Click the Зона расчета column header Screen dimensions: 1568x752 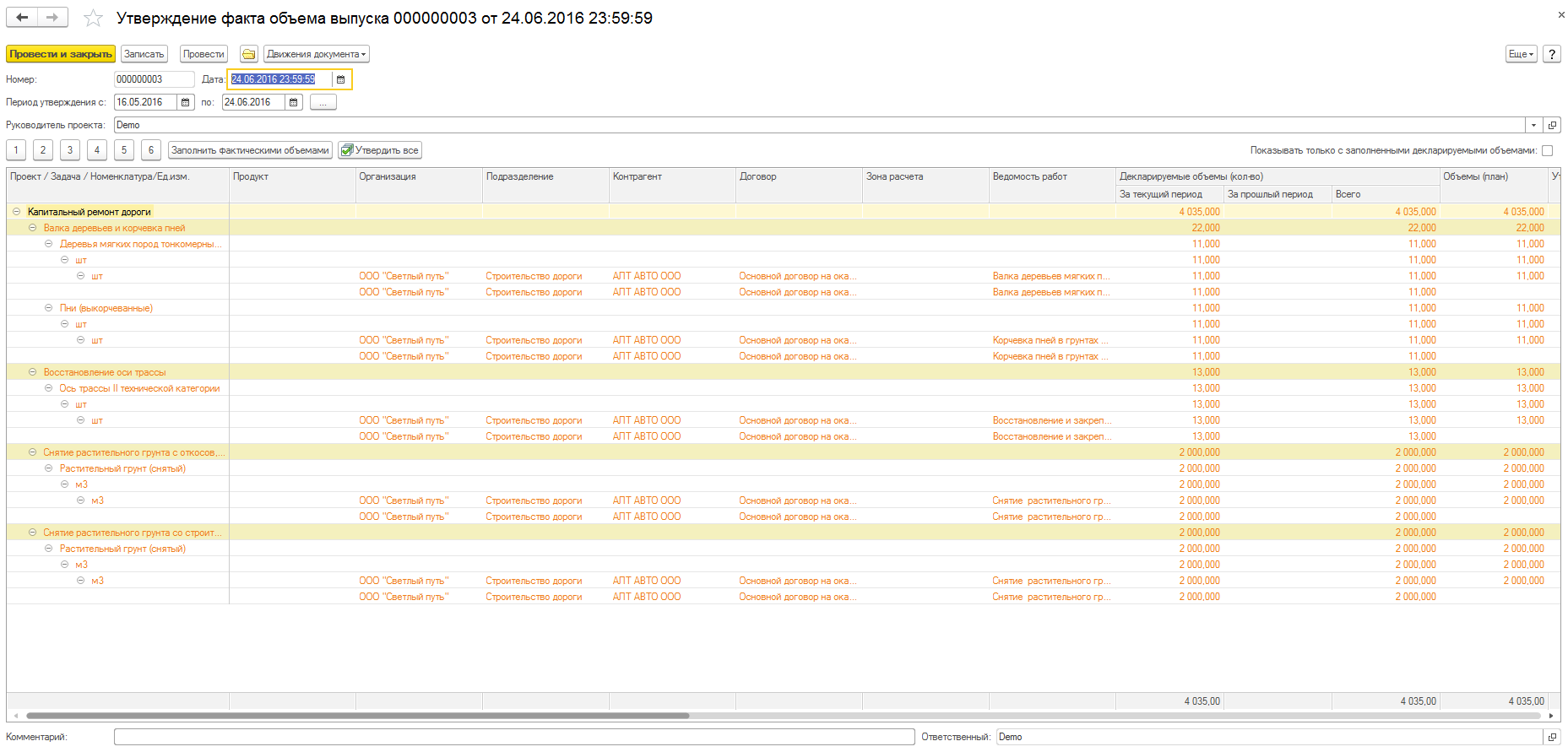[925, 185]
